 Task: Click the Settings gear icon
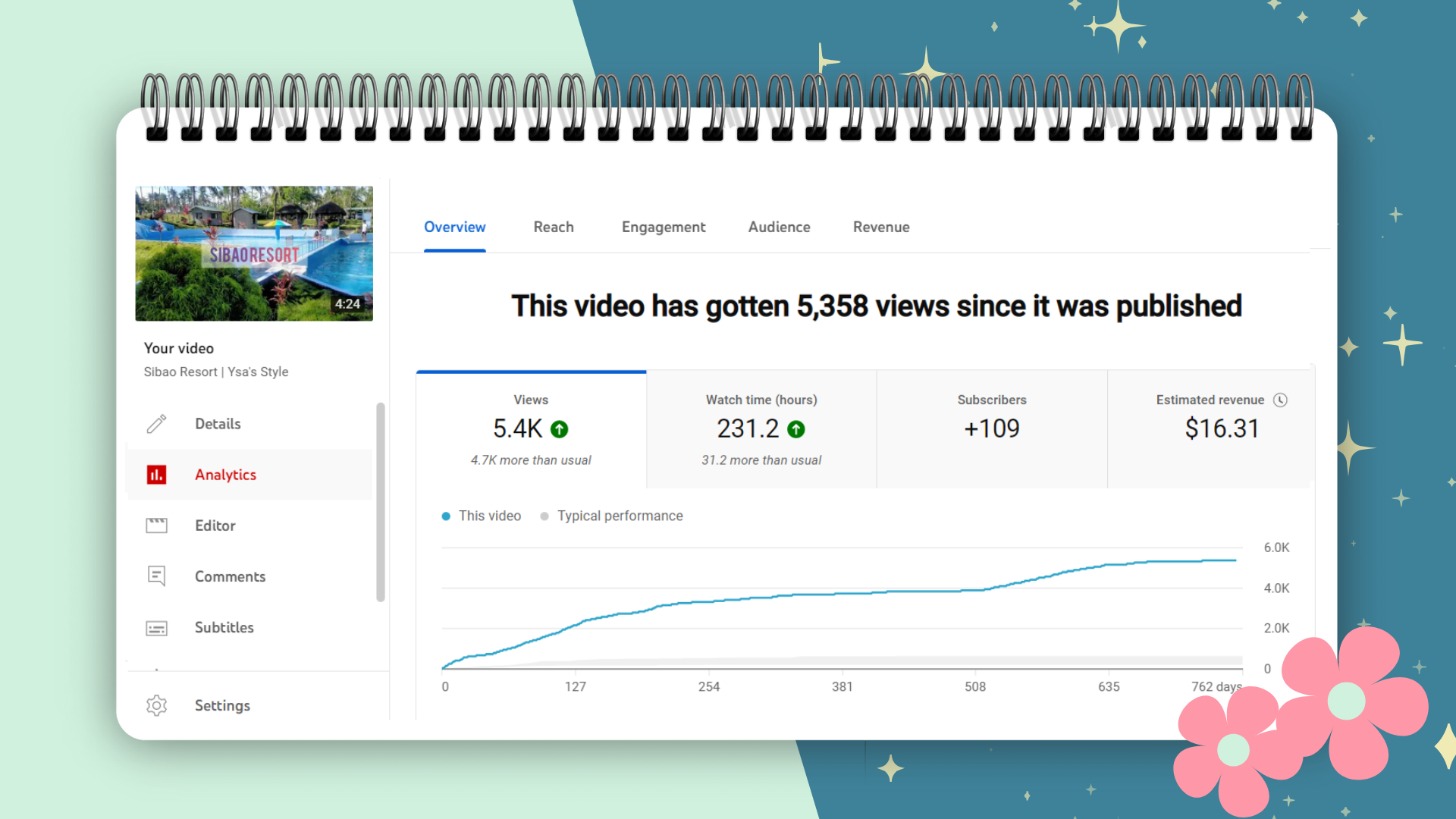coord(156,705)
